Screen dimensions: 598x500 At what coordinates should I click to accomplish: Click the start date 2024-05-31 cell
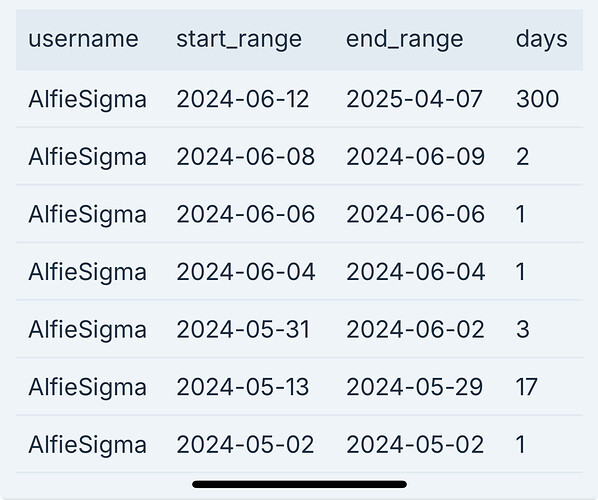click(x=243, y=330)
